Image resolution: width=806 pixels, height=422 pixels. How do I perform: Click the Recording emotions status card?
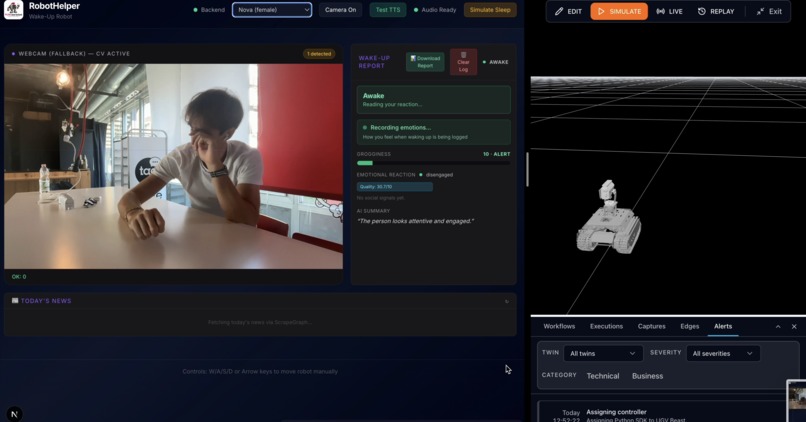(433, 132)
